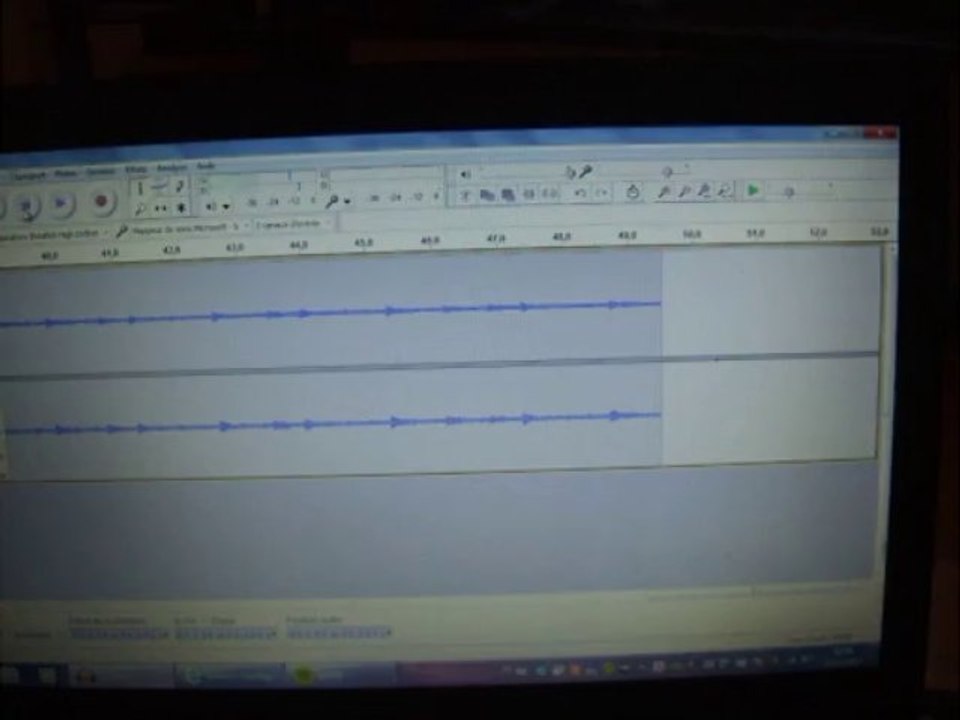Click the Copy icon in edit toolbar

[x=487, y=195]
